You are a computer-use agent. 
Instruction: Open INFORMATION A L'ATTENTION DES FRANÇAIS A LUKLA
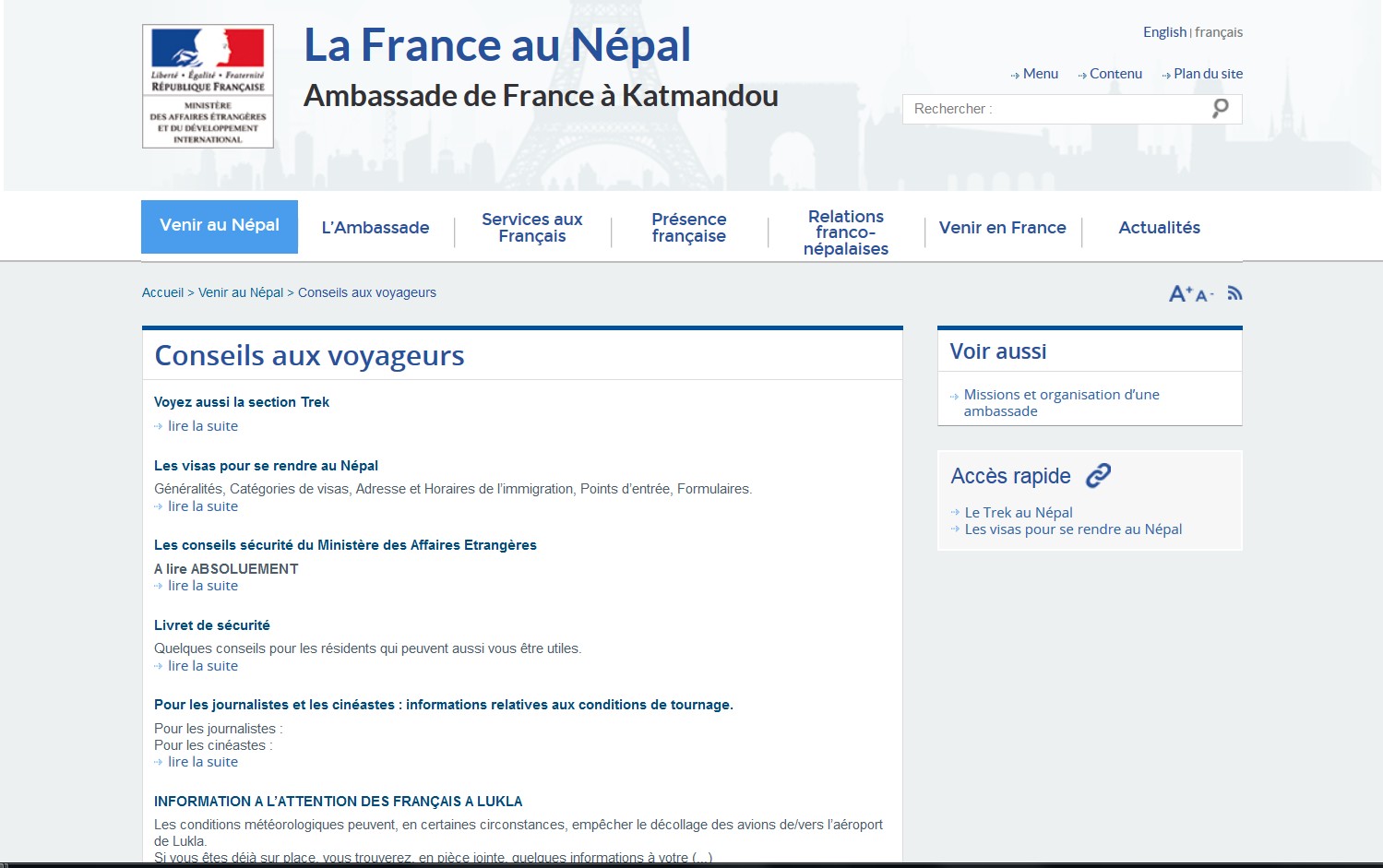339,802
